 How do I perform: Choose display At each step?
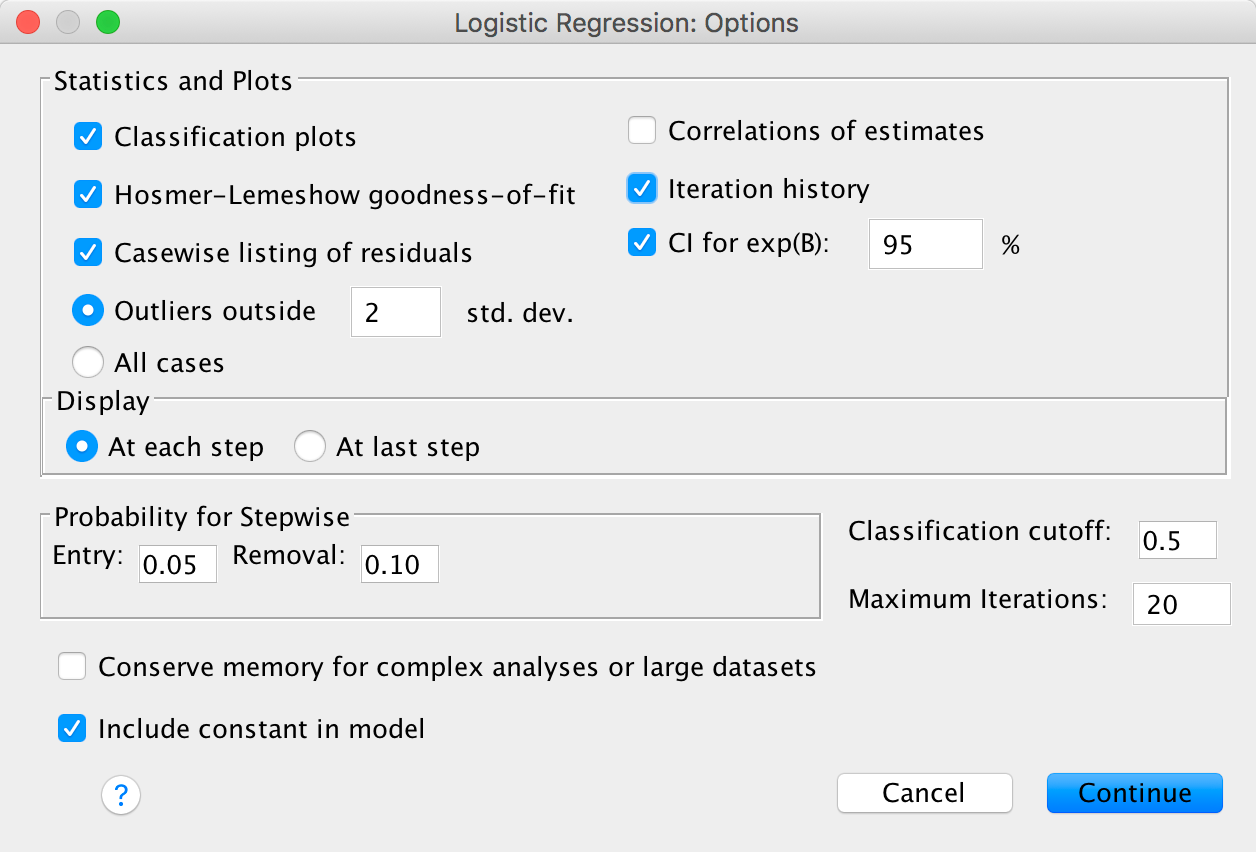[82, 447]
